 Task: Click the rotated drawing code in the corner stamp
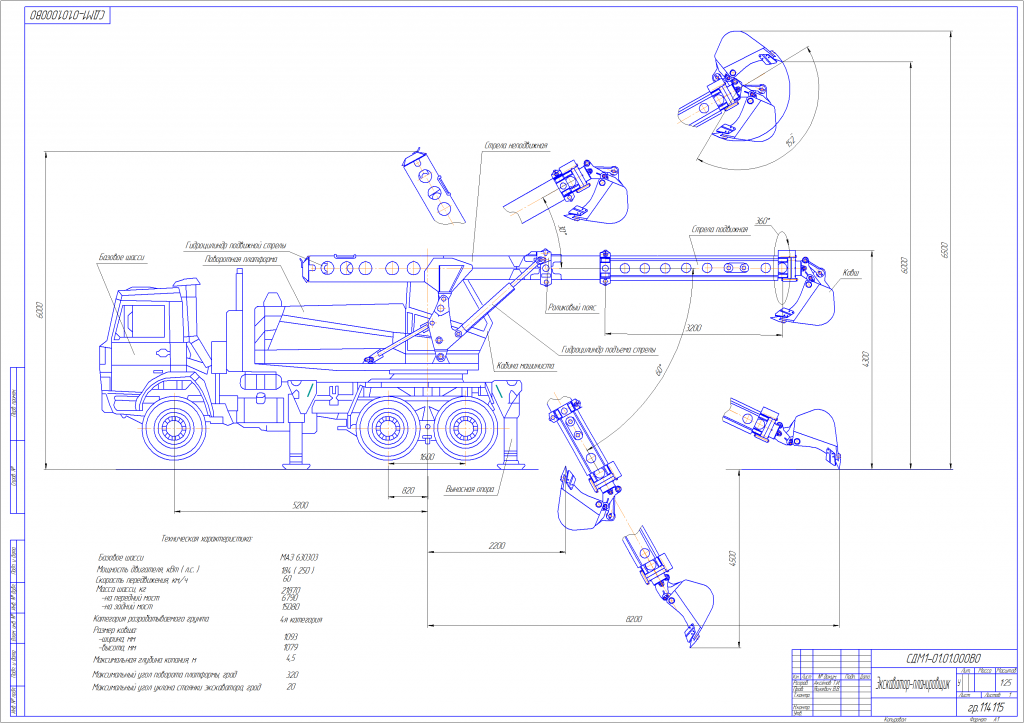pyautogui.click(x=67, y=15)
